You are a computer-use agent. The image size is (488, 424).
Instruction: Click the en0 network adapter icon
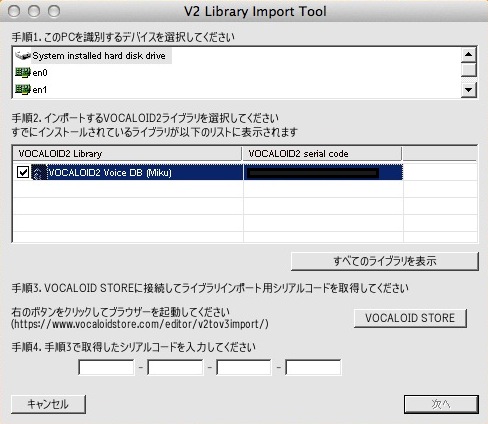click(x=23, y=72)
